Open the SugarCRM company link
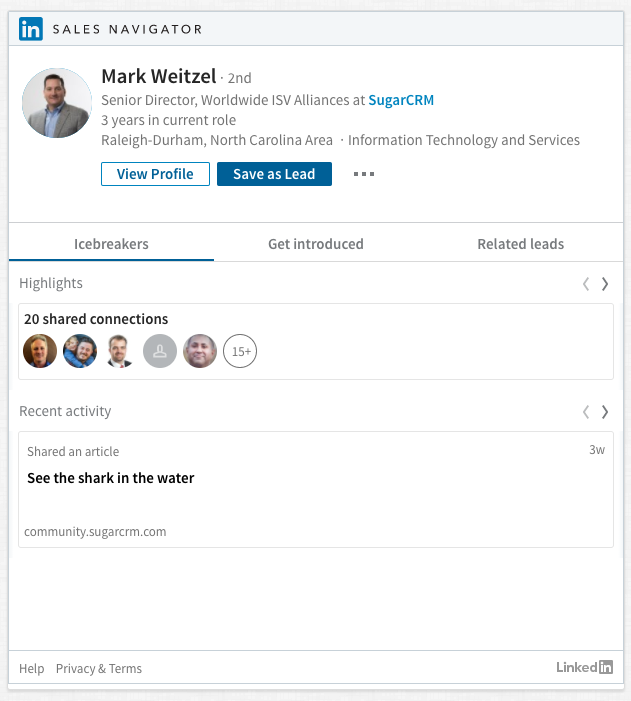Viewport: 631px width, 701px height. 401,100
